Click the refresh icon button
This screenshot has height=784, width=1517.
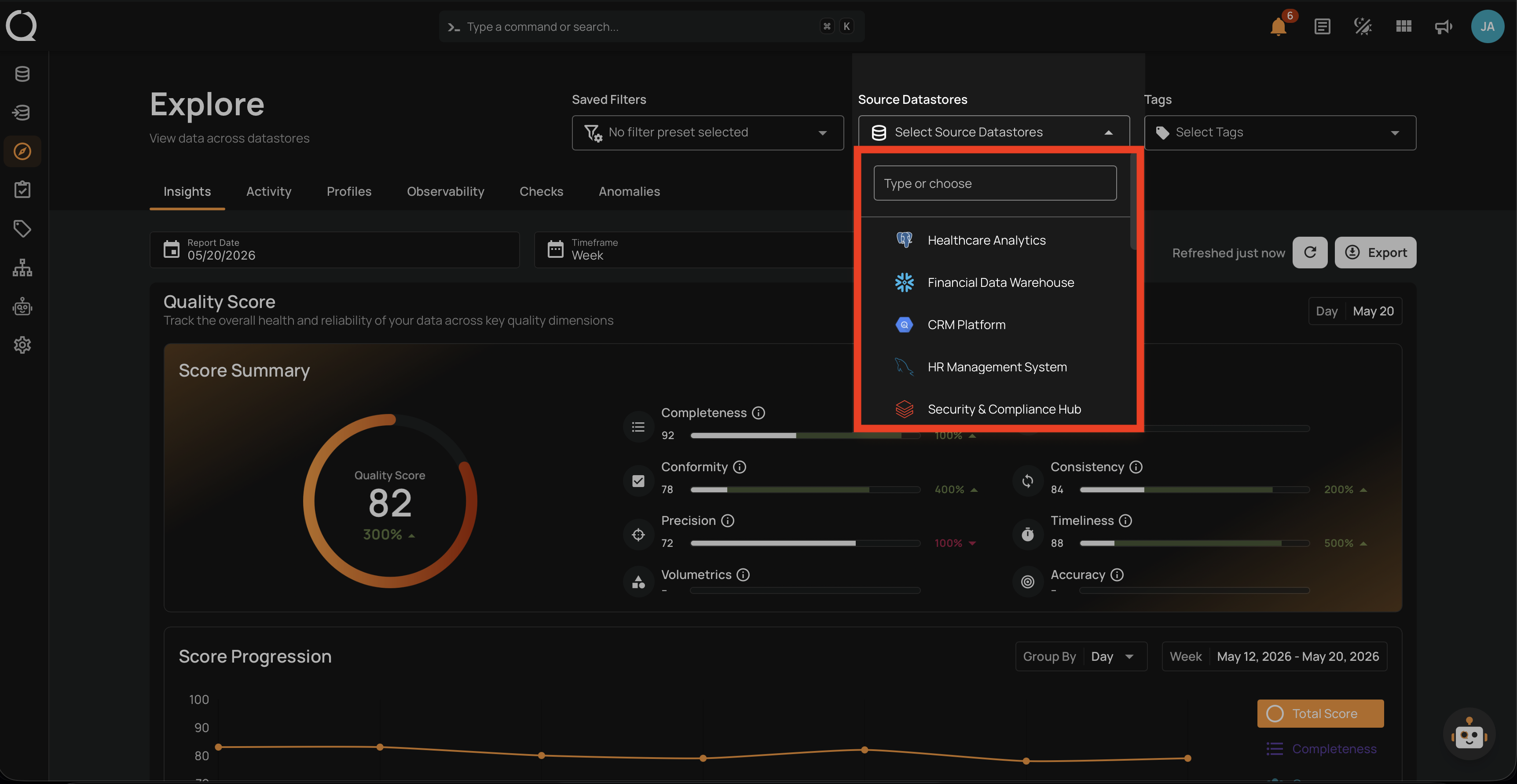tap(1310, 253)
